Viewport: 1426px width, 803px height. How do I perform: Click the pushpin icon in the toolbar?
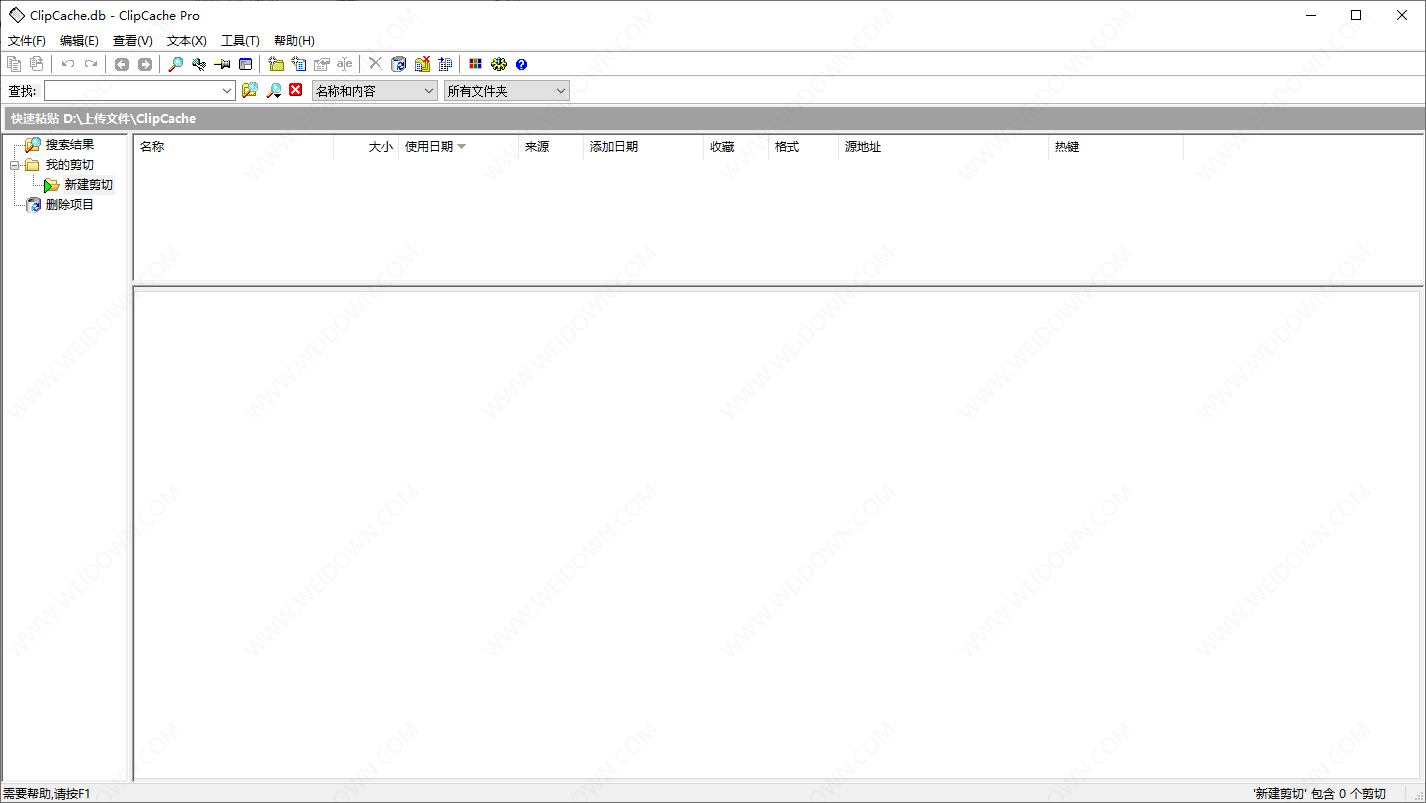[x=222, y=64]
